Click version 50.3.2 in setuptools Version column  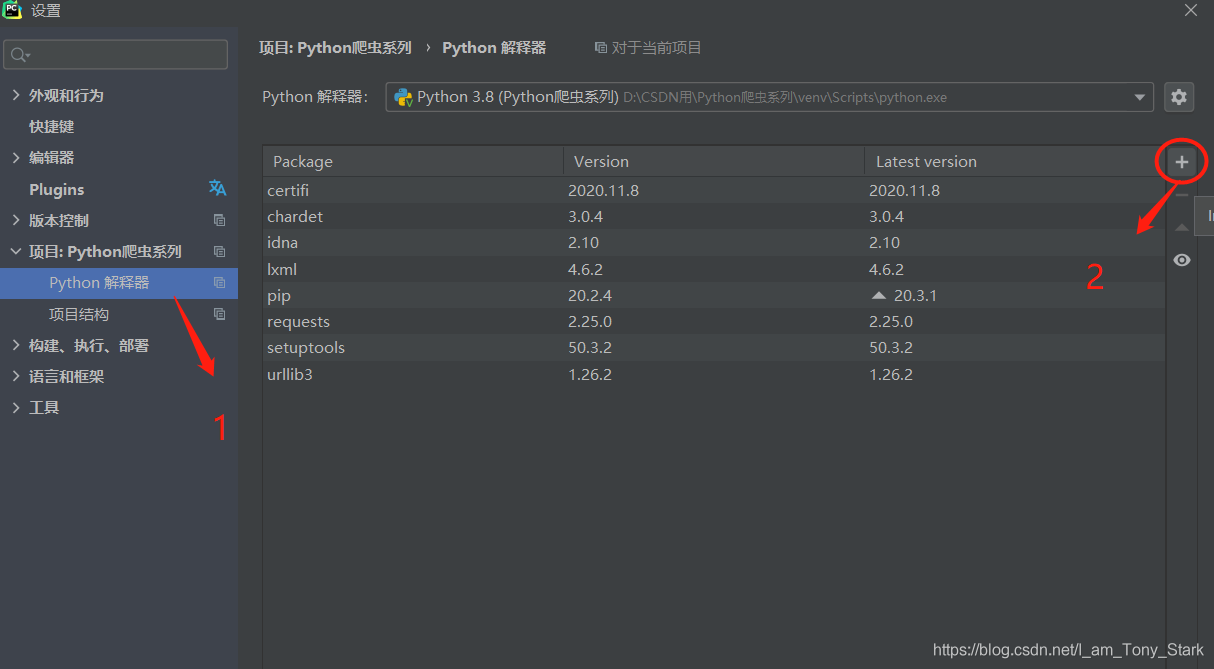[x=588, y=347]
